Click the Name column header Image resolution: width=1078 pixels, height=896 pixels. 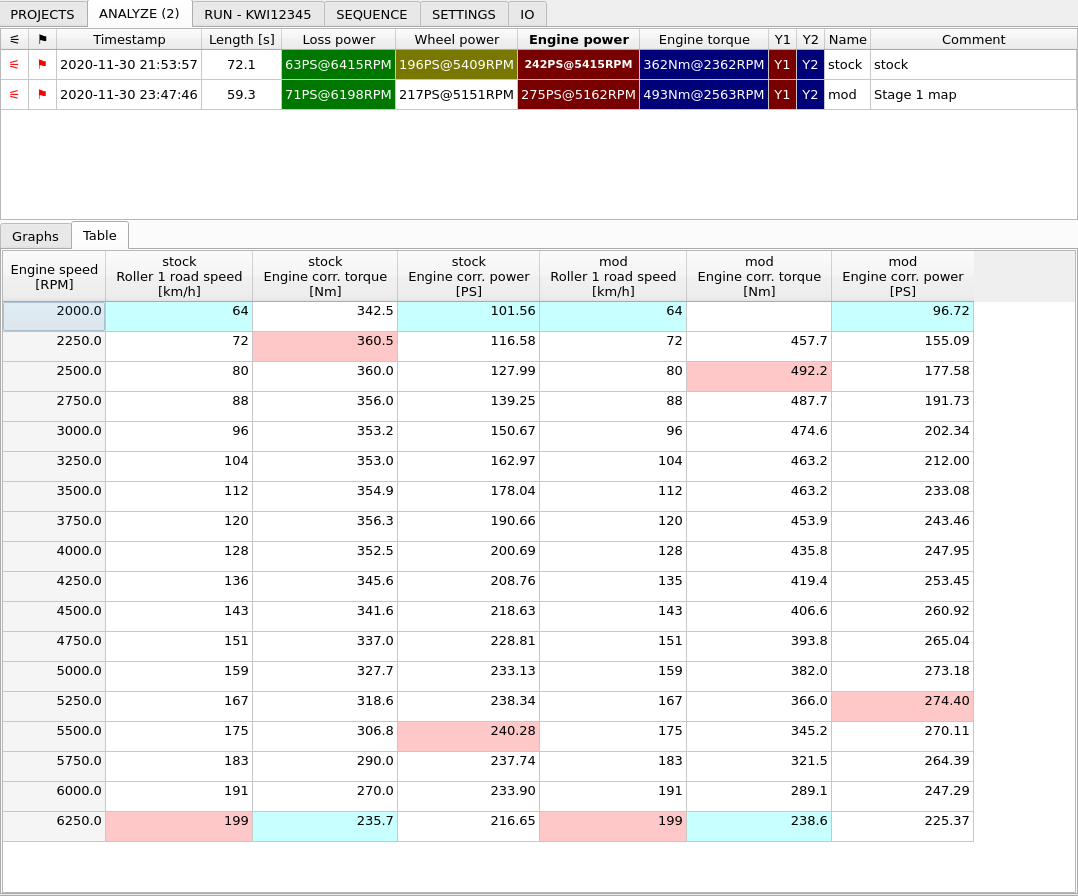coord(848,39)
